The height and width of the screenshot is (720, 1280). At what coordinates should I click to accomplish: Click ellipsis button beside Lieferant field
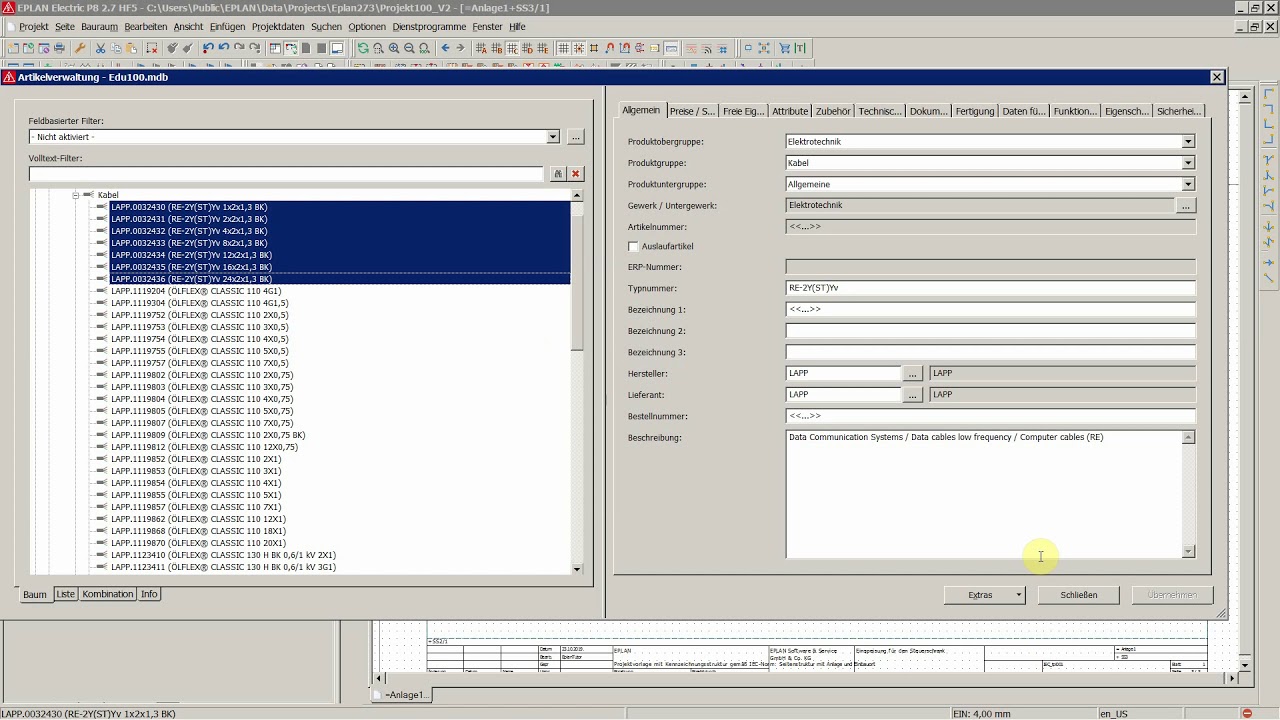click(912, 395)
